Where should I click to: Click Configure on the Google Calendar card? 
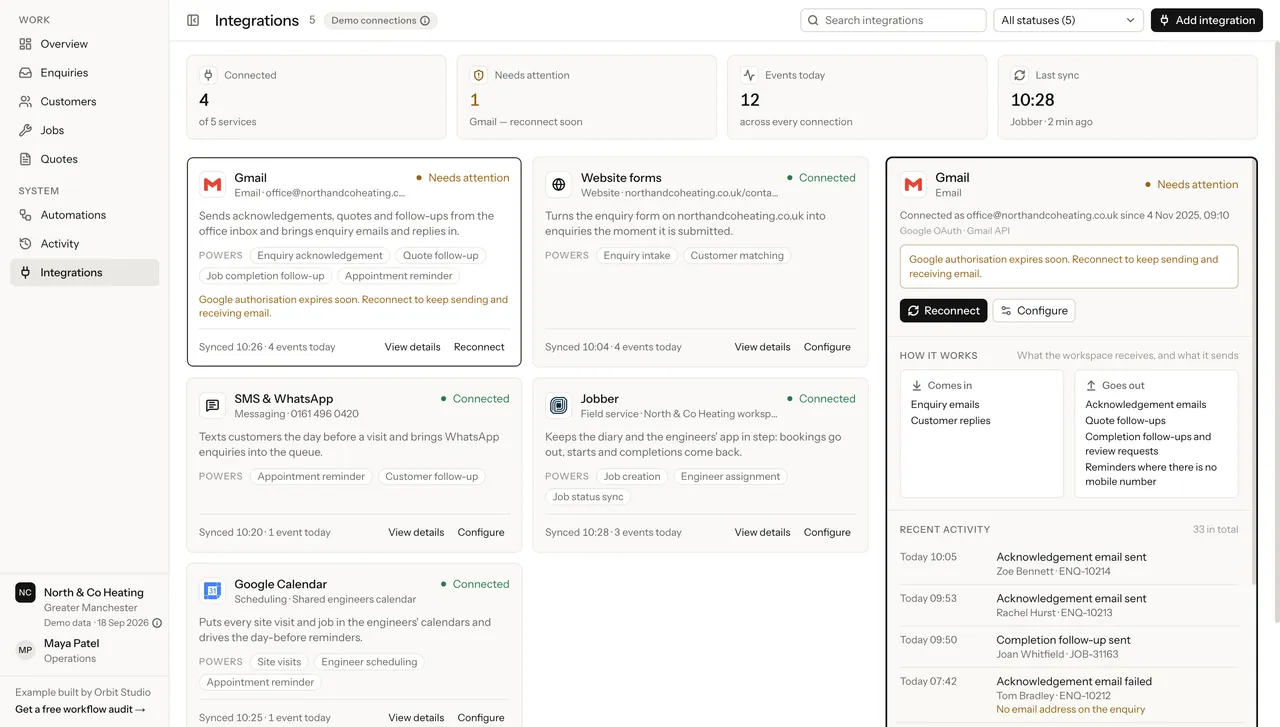coord(481,717)
